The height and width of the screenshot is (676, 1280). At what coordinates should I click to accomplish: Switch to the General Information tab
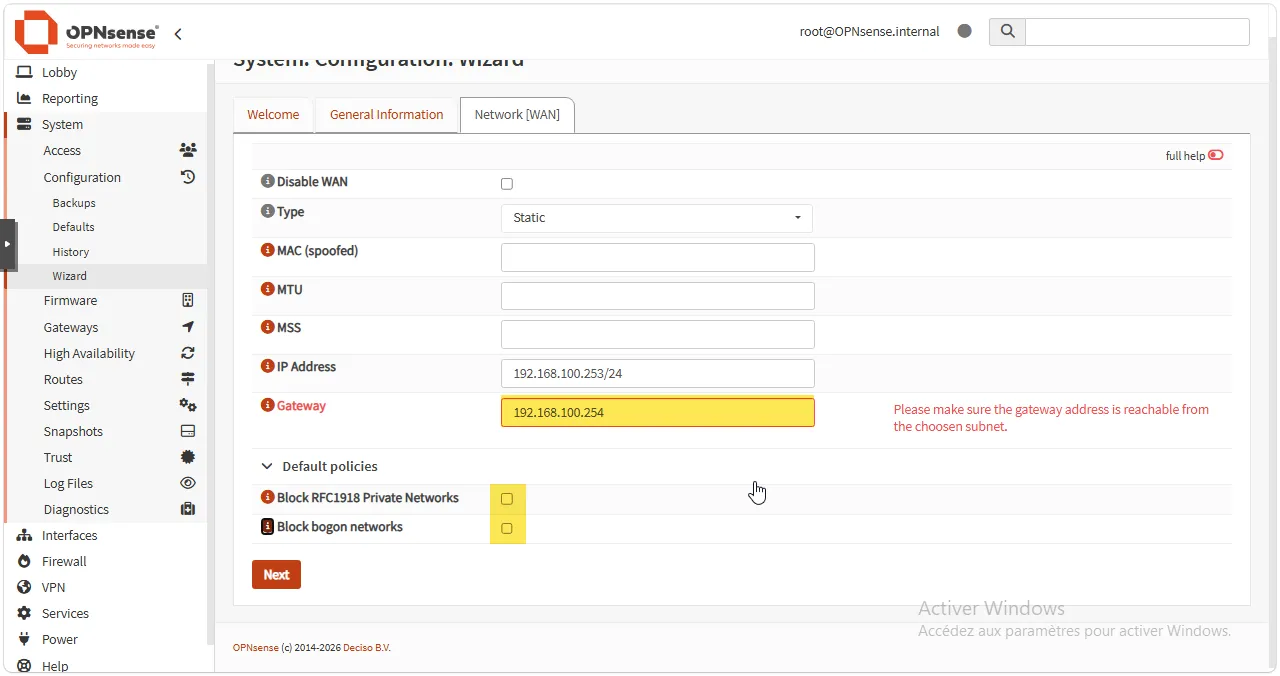tap(386, 115)
